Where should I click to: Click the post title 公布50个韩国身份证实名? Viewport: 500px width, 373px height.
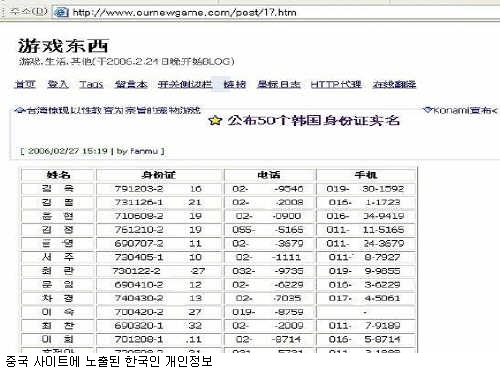click(313, 120)
